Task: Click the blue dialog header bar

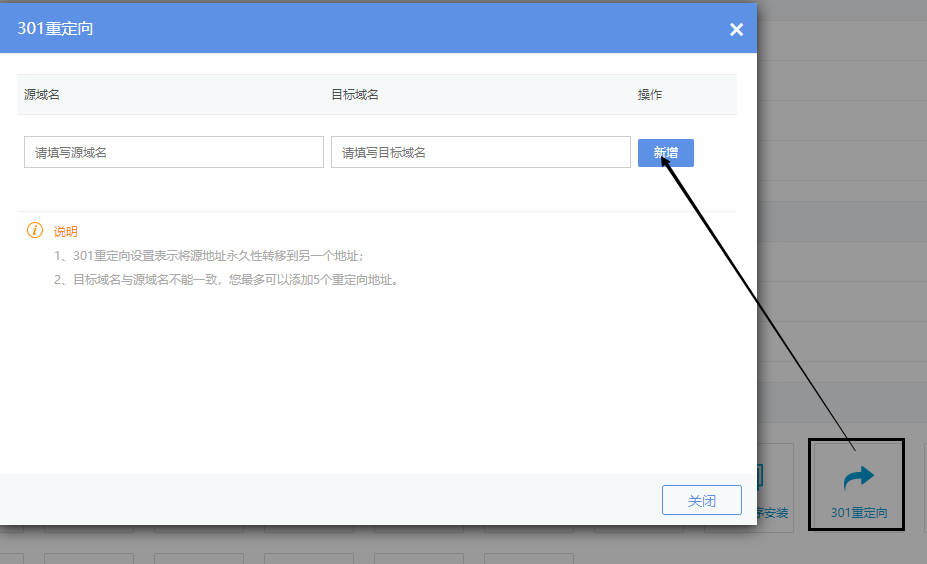Action: tap(400, 29)
